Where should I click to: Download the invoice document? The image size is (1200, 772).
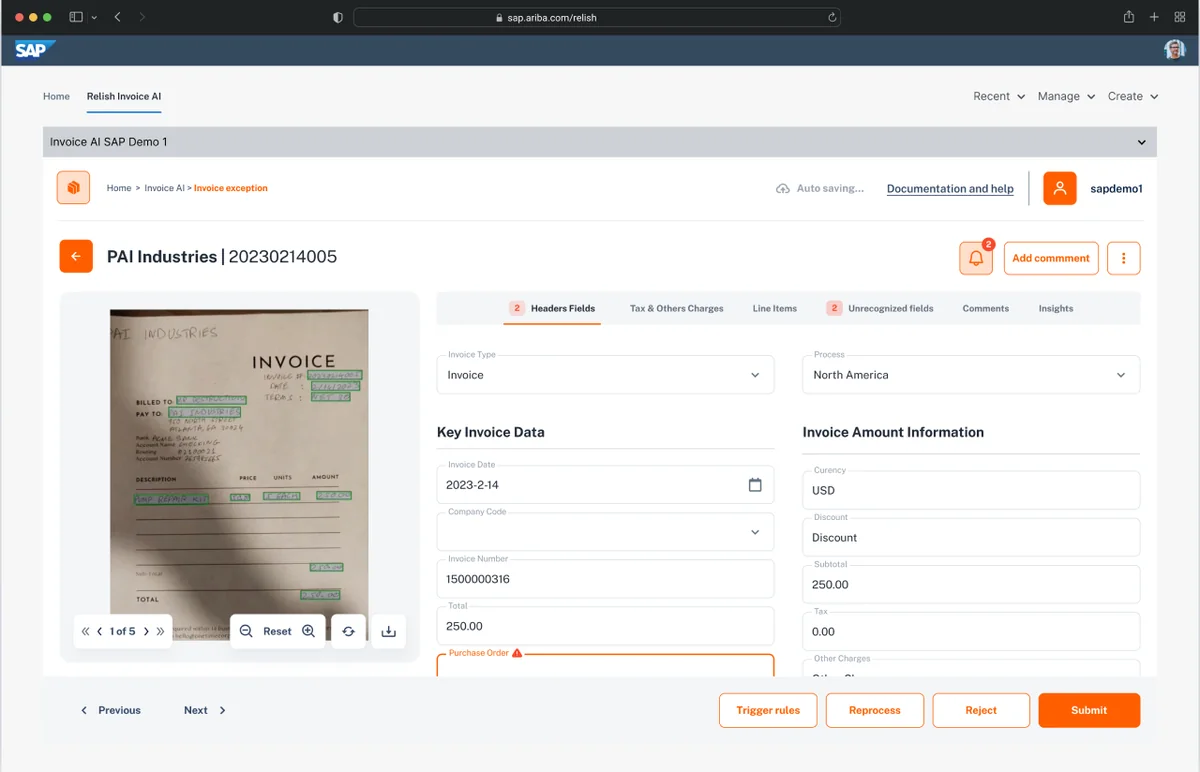389,631
